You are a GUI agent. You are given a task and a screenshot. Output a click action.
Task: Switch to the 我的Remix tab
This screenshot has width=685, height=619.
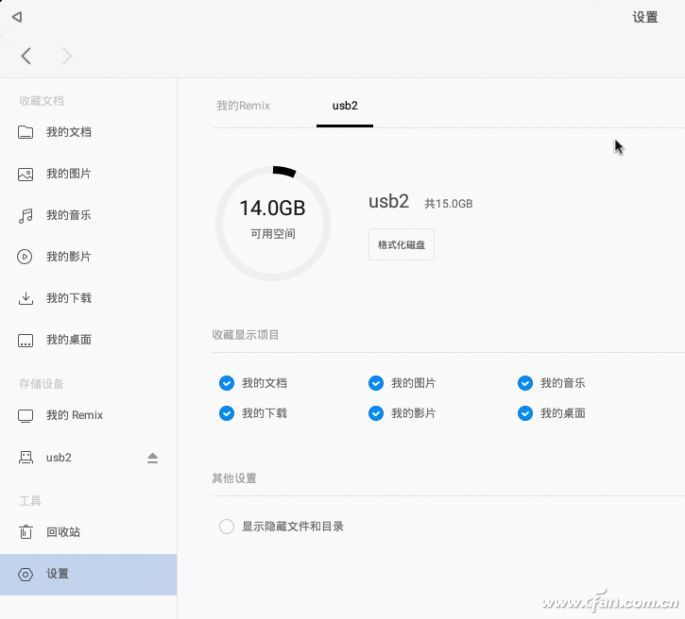pos(243,106)
